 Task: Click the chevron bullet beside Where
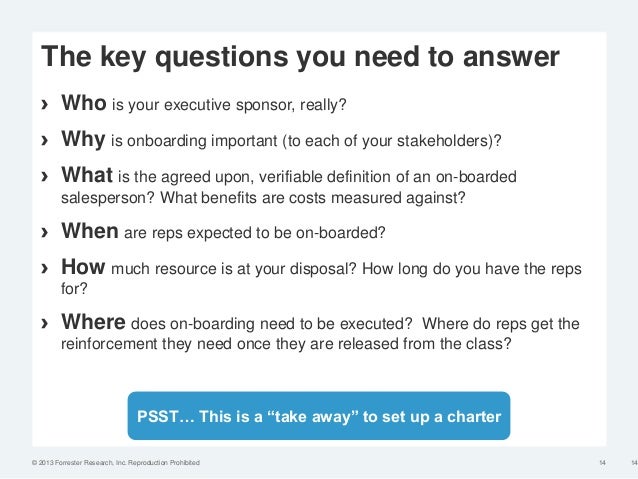(x=44, y=325)
